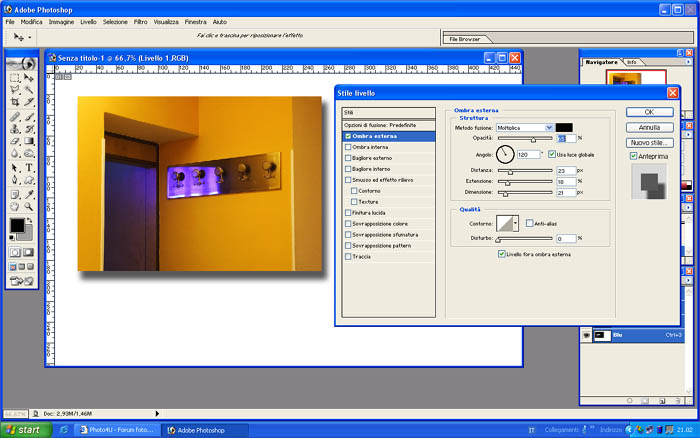Open the tool preset picker arrow
700x438 pixels.
[x=29, y=38]
